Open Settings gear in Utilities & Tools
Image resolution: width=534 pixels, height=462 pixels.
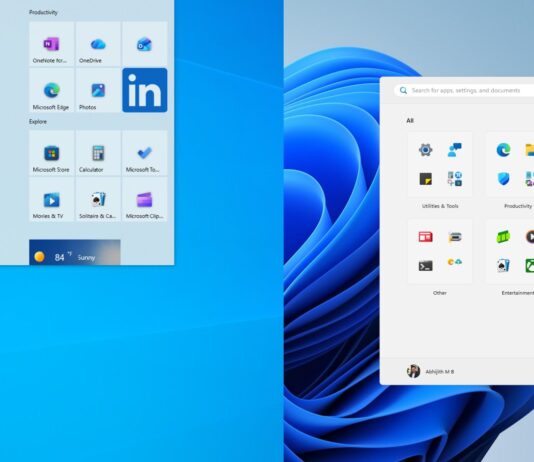[425, 150]
